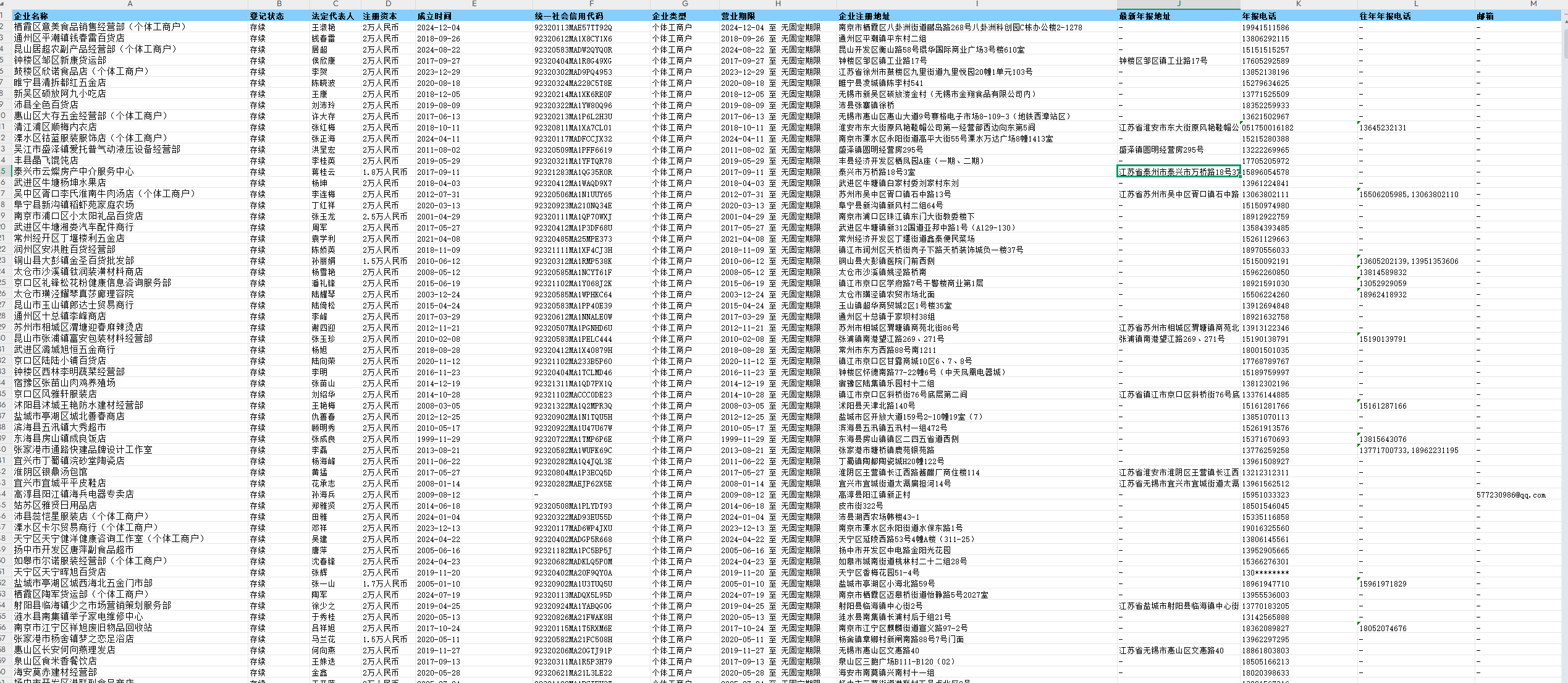Click the email 577230986@qq.com cell
The image size is (1568, 683).
tap(1511, 494)
